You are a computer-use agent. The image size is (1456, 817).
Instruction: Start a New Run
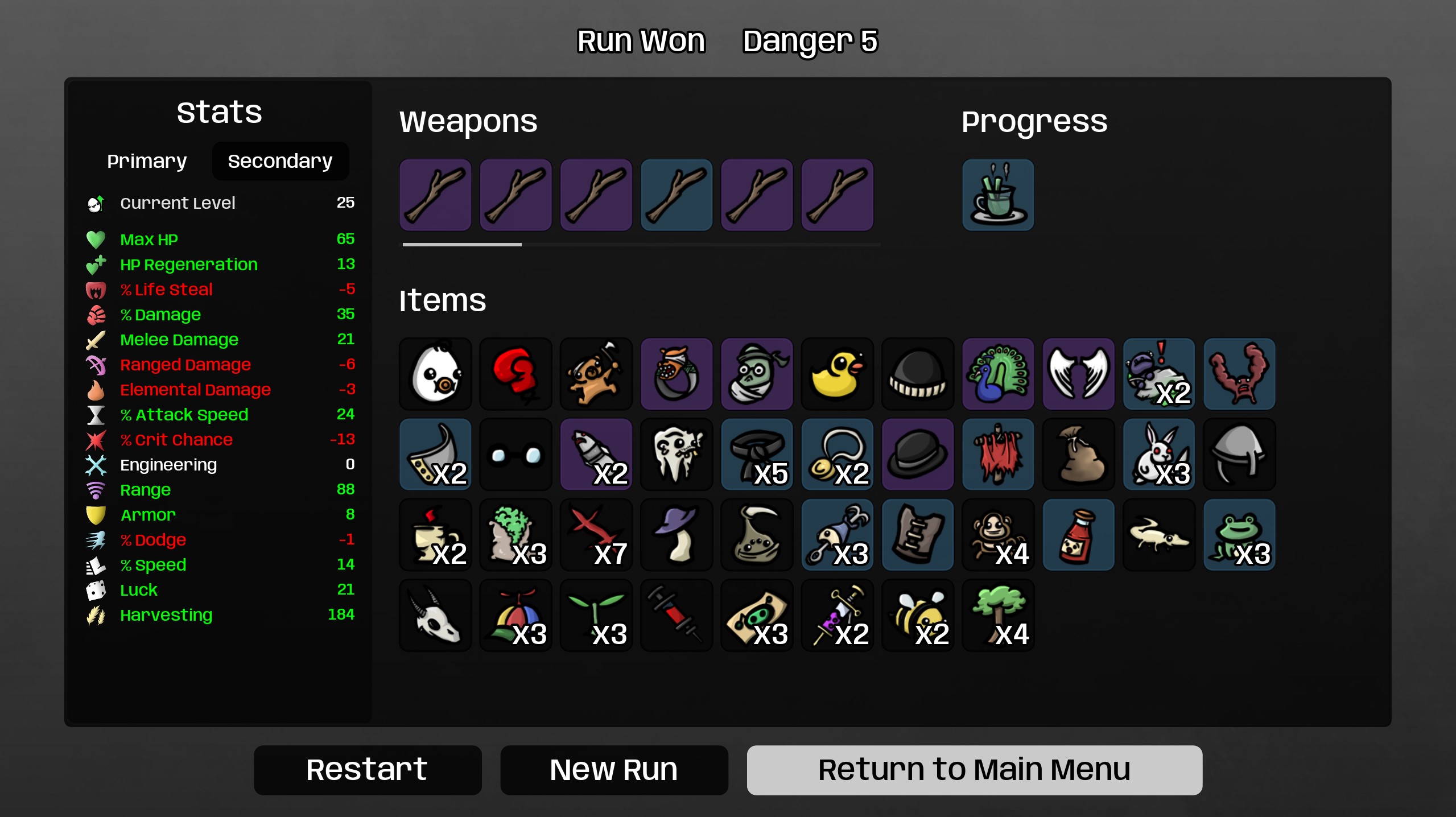(x=614, y=770)
